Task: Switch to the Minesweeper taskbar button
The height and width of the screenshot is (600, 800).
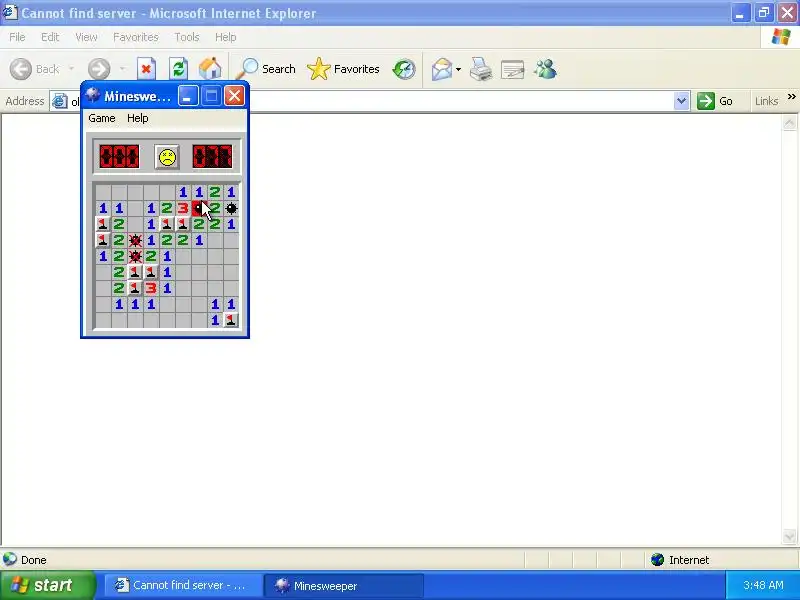Action: pos(343,585)
